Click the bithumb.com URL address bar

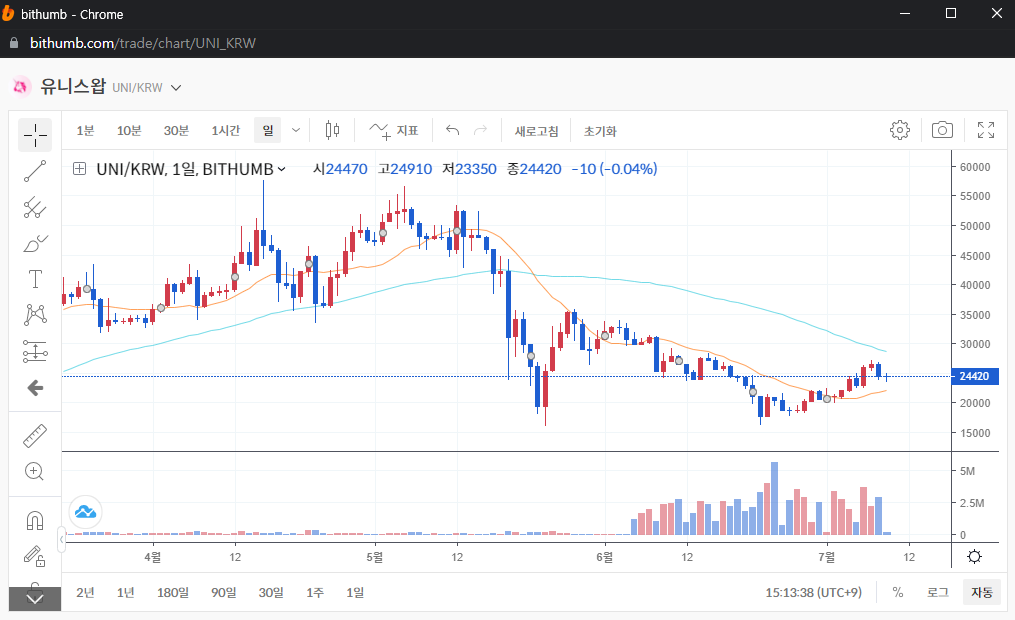coord(142,43)
